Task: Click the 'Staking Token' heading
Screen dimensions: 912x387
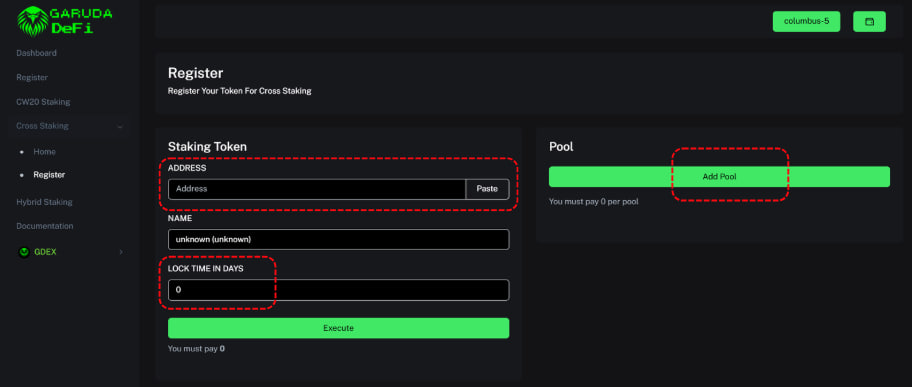Action: point(207,147)
